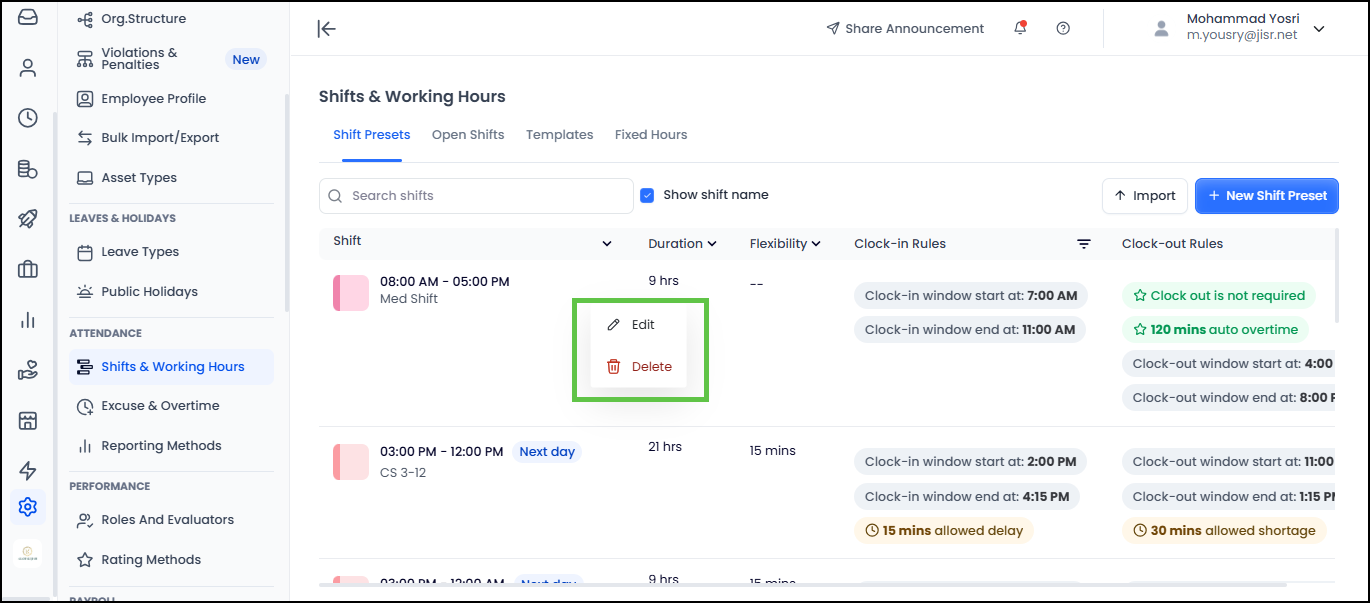Open the help question mark icon
The height and width of the screenshot is (603, 1370).
click(x=1063, y=28)
